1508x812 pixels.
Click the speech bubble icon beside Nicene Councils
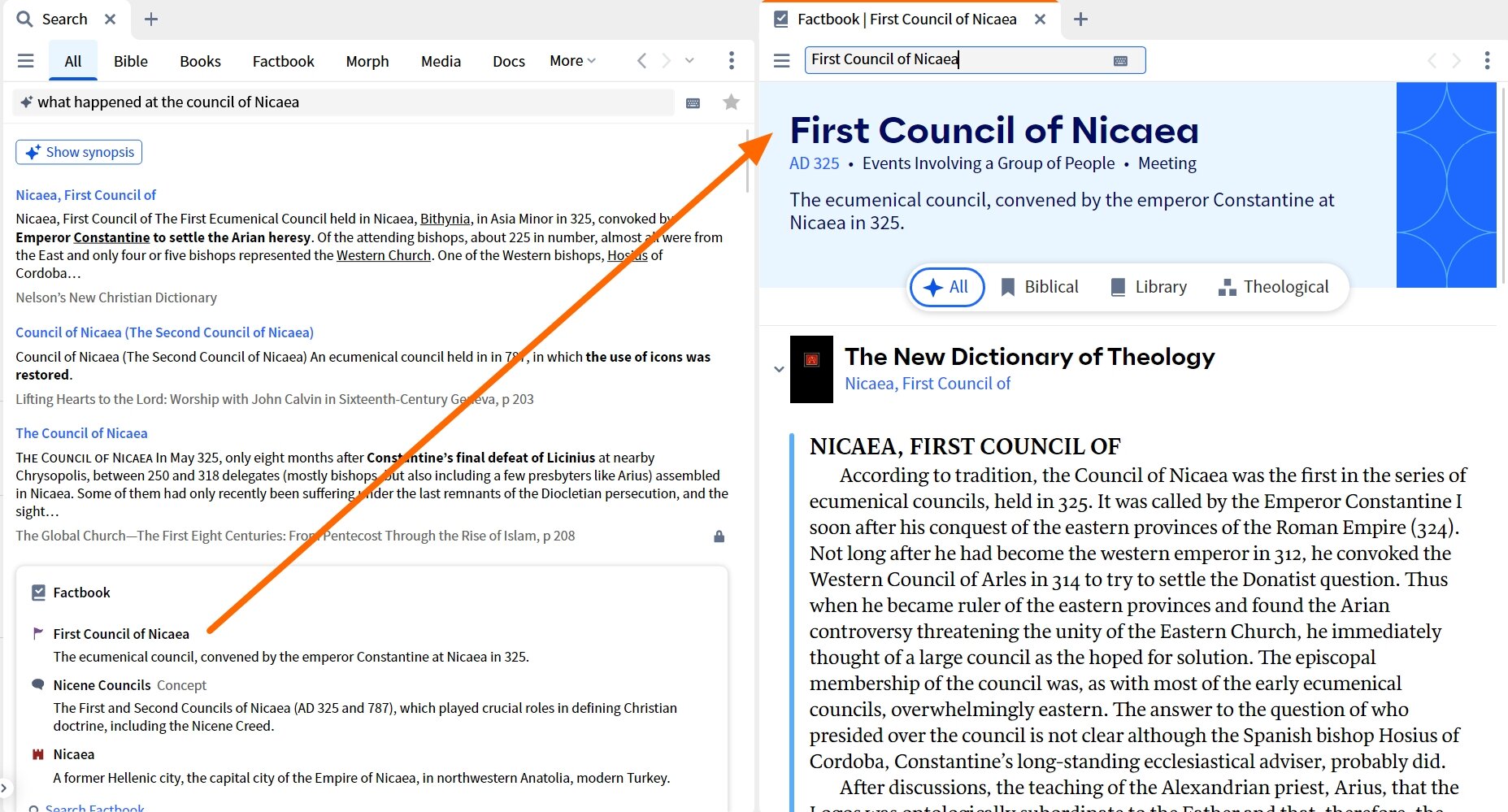point(37,684)
